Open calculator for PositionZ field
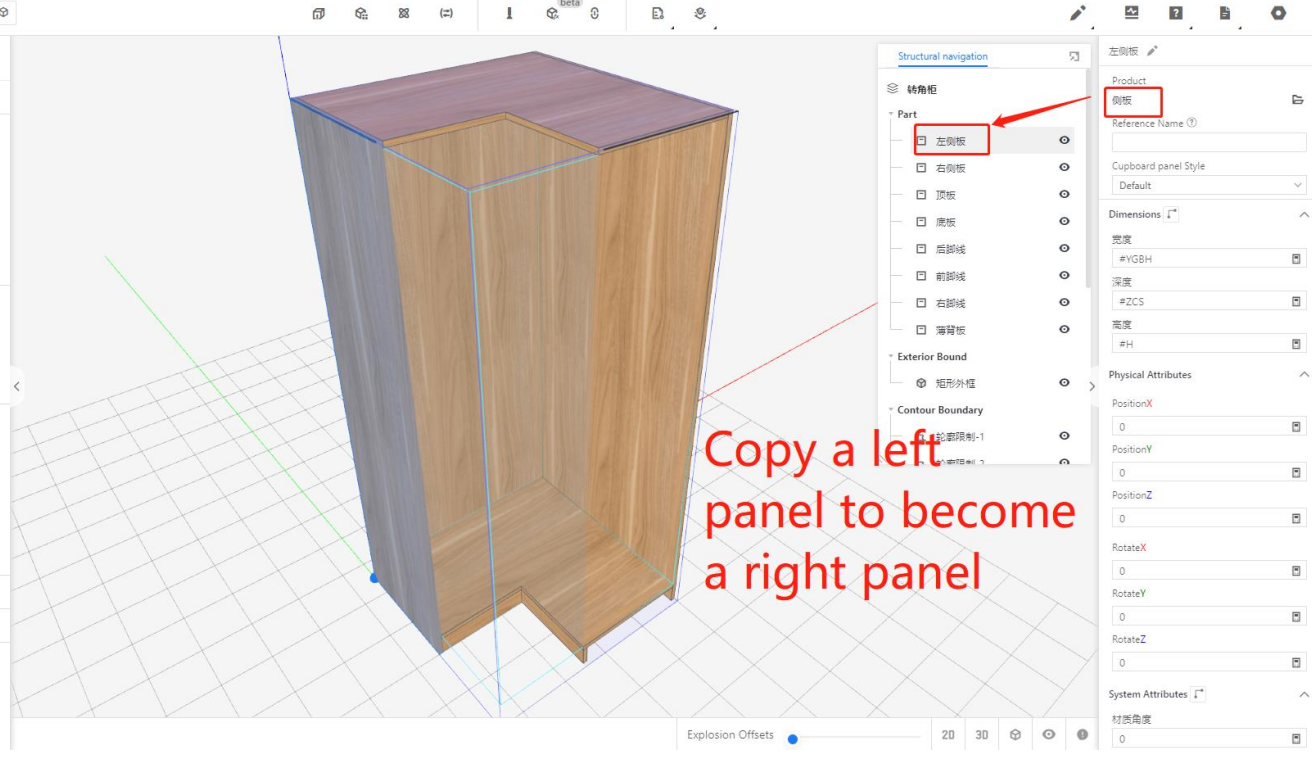Image resolution: width=1312 pixels, height=758 pixels. click(1296, 518)
